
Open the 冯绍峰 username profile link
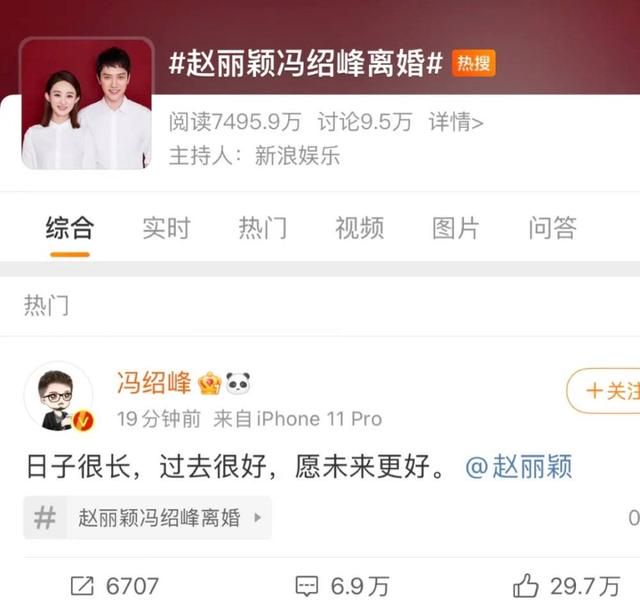point(154,383)
